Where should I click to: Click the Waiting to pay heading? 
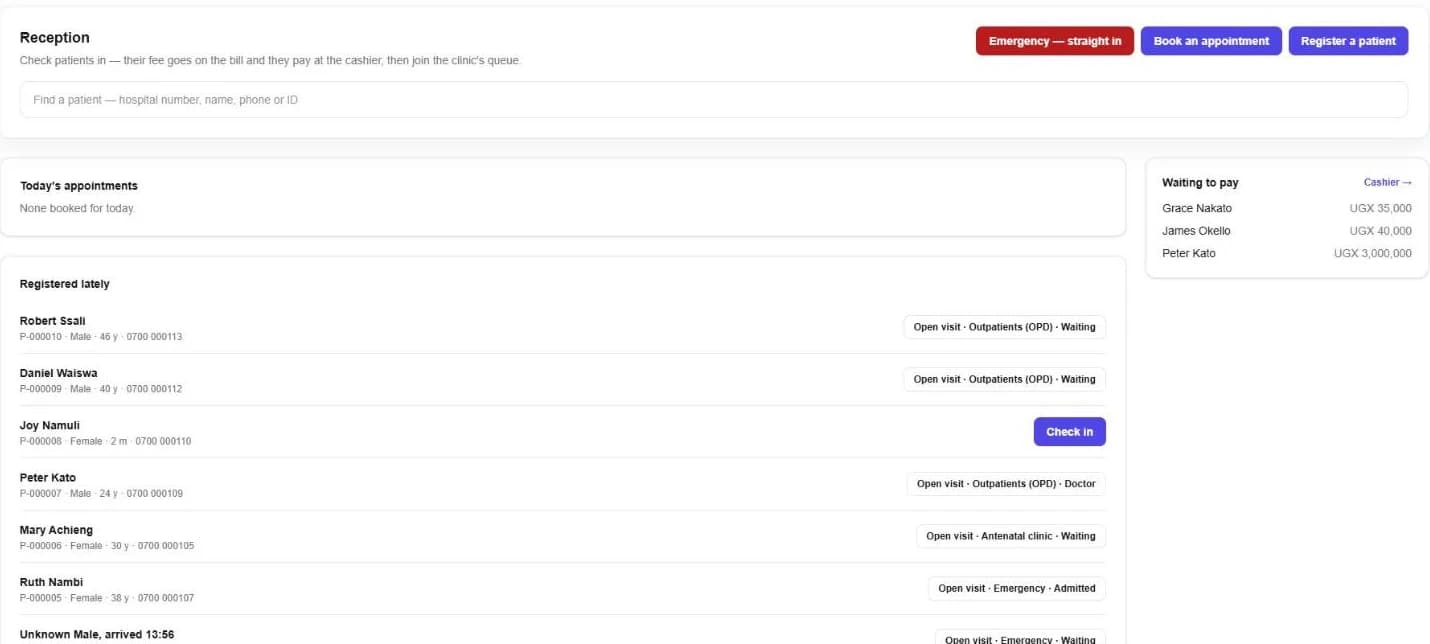coord(1200,183)
